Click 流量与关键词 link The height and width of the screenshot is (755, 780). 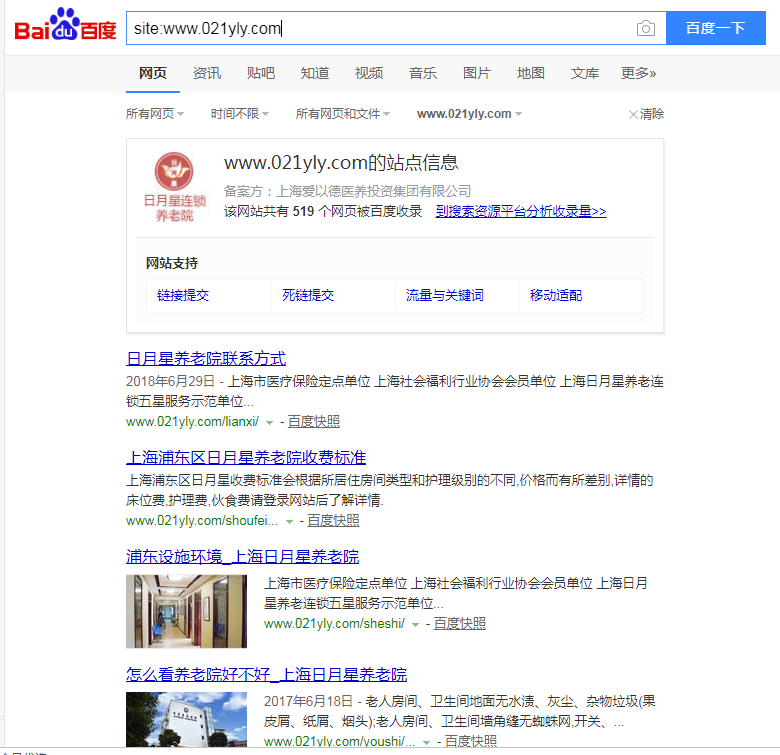pos(444,295)
